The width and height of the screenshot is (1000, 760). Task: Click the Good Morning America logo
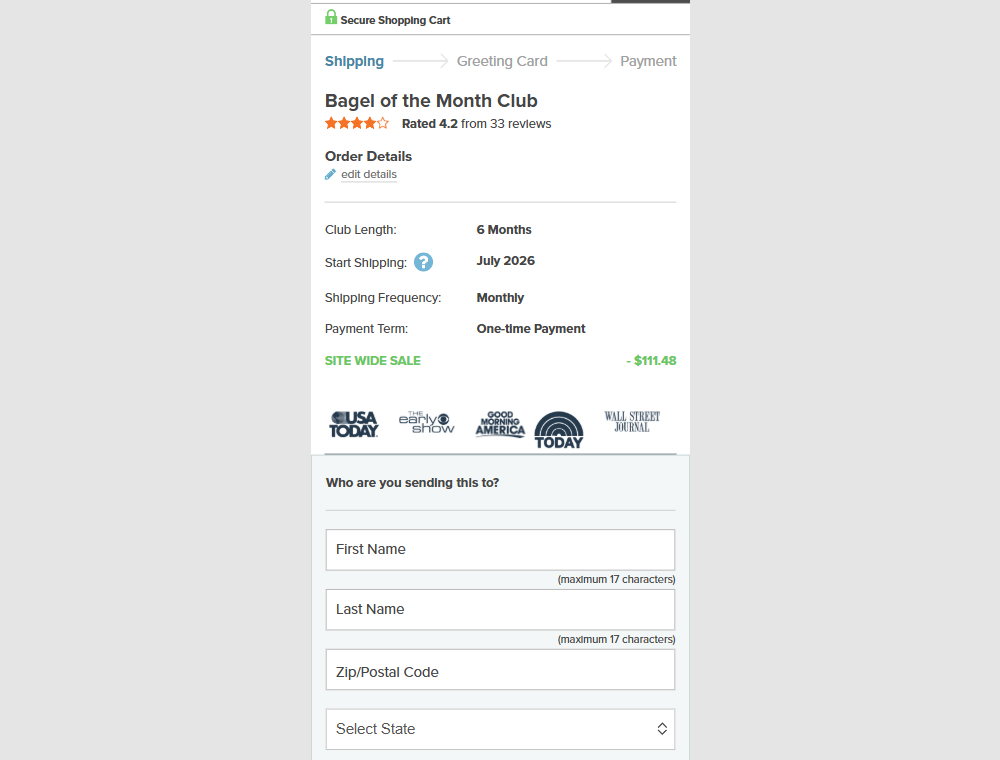click(x=500, y=424)
